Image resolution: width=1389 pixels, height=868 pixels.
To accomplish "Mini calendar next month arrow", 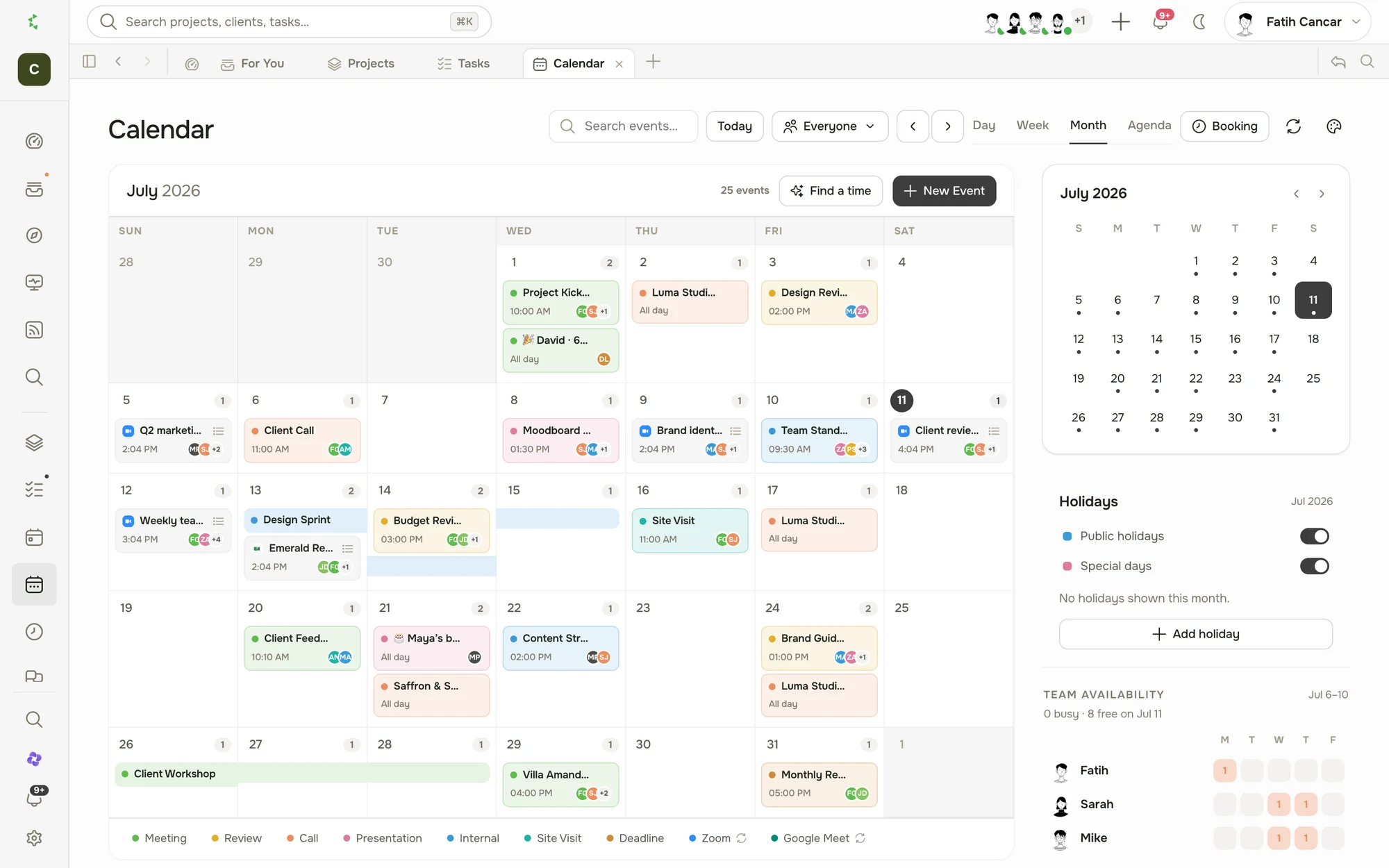I will coord(1322,194).
